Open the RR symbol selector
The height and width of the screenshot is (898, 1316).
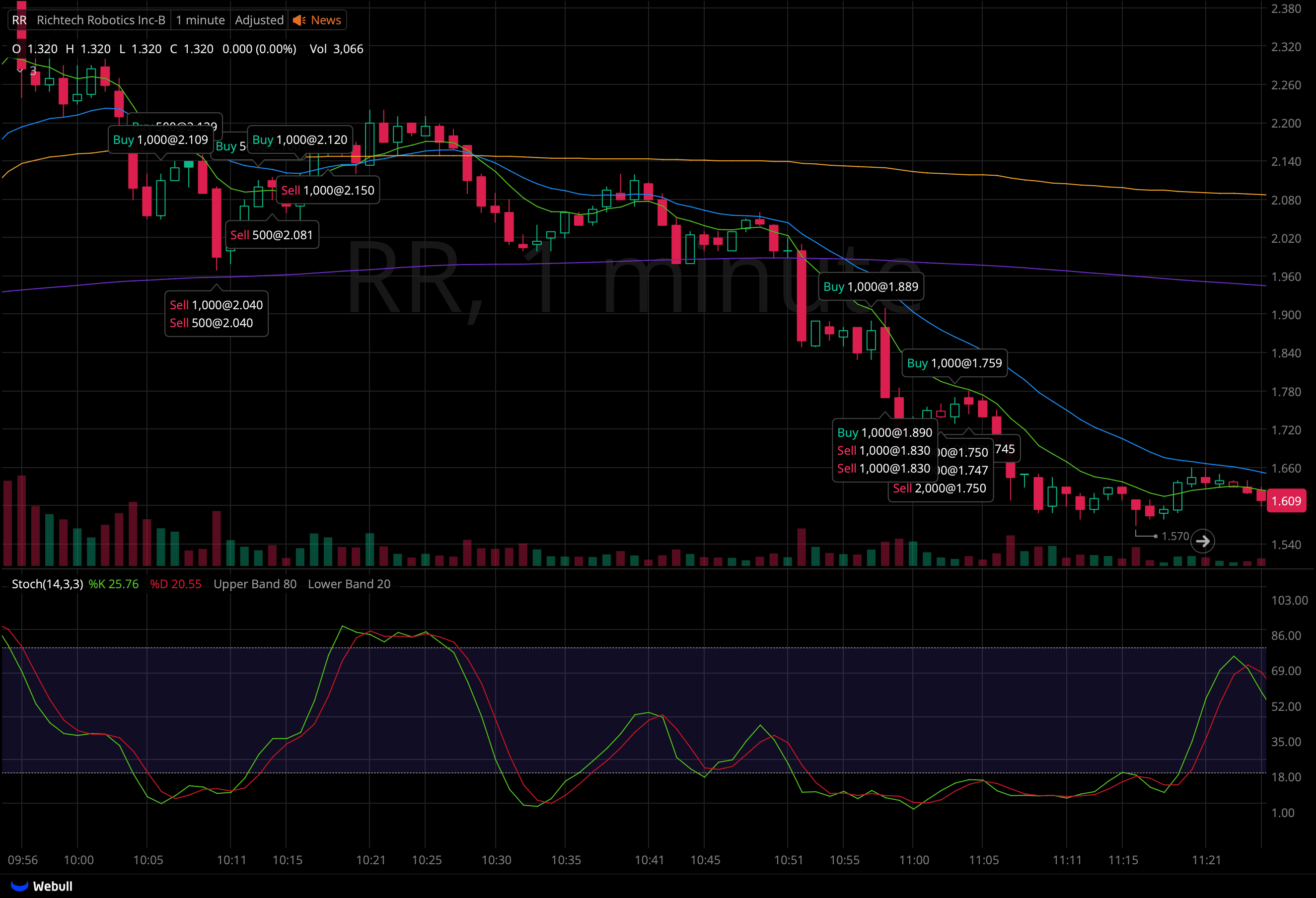pyautogui.click(x=19, y=20)
